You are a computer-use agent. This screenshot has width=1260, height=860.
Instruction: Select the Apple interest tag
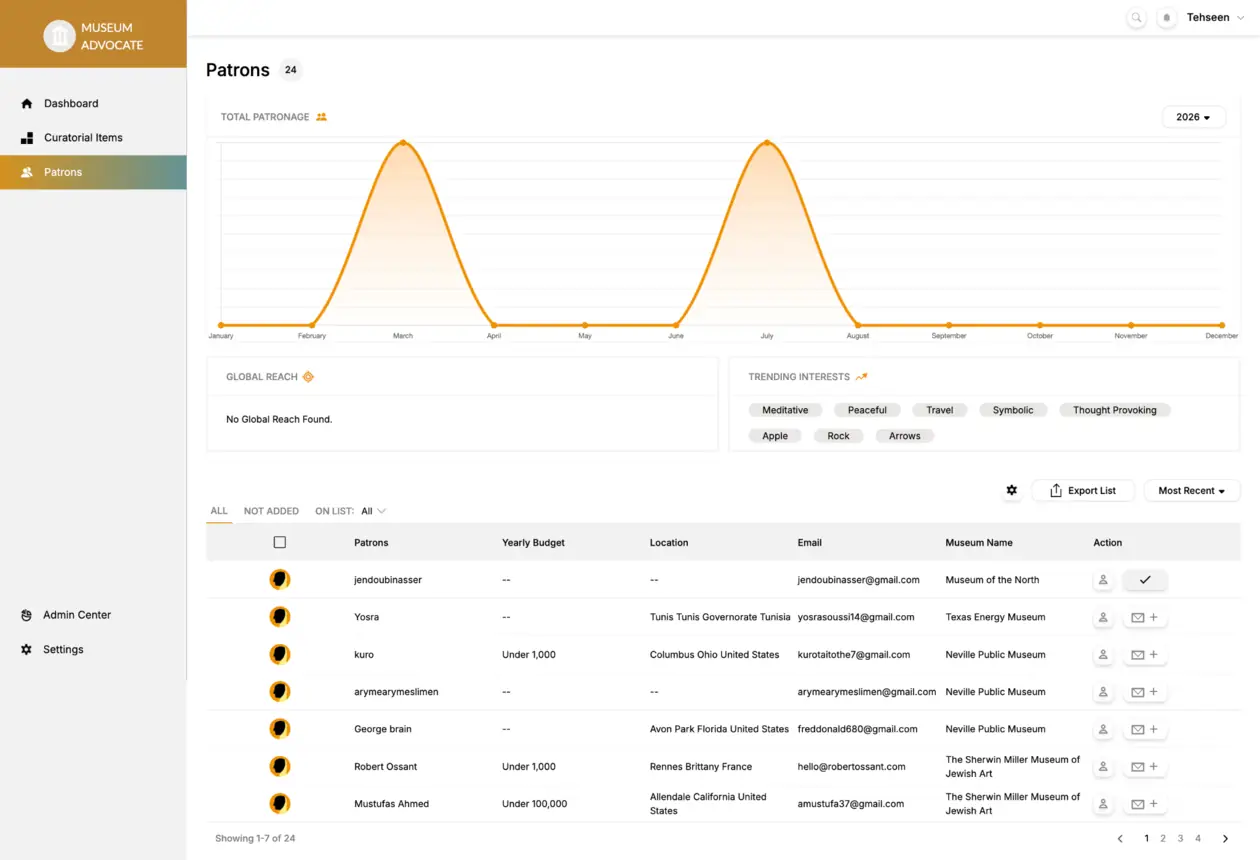point(775,436)
